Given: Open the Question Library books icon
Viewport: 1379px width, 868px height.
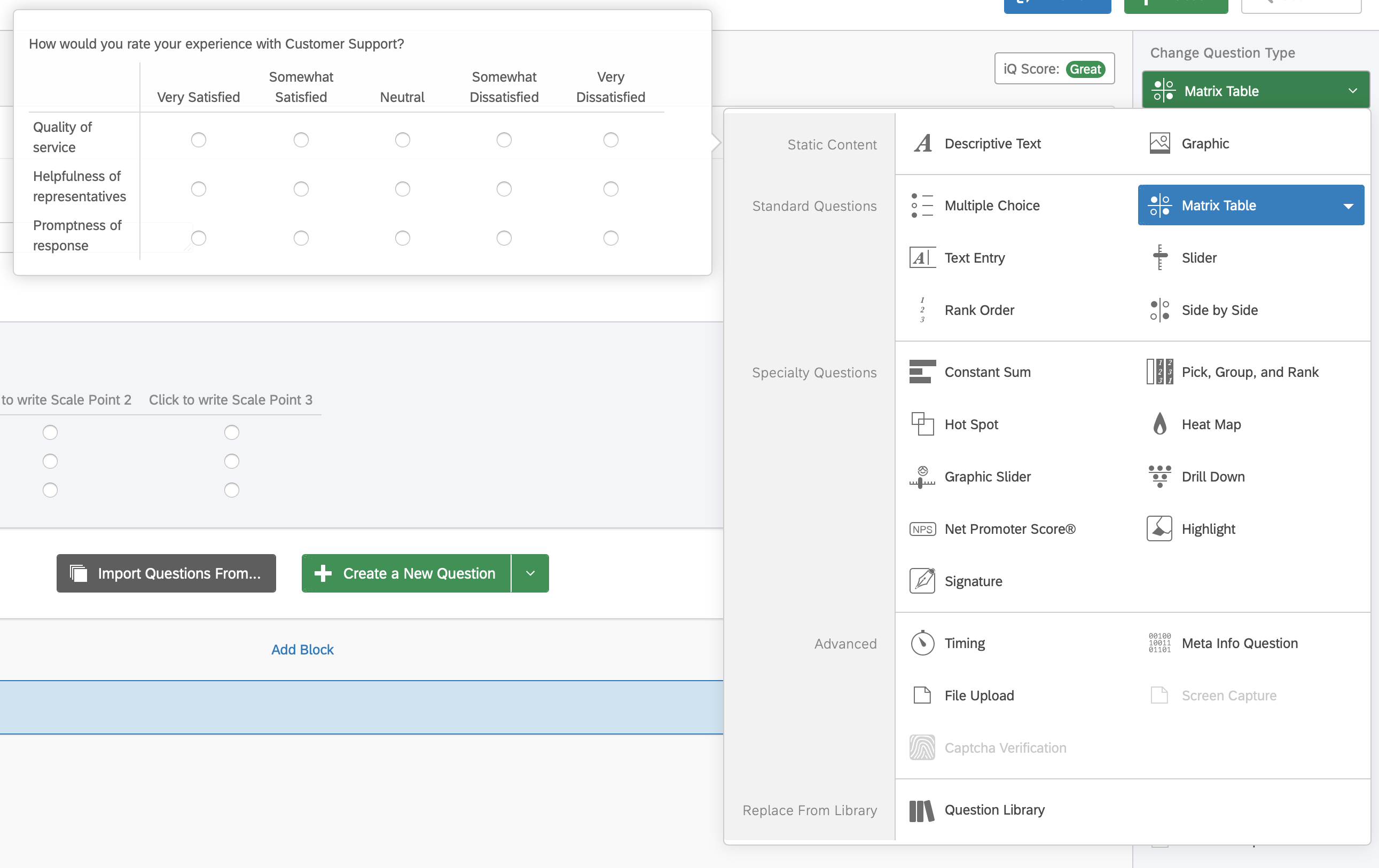Looking at the screenshot, I should (921, 810).
